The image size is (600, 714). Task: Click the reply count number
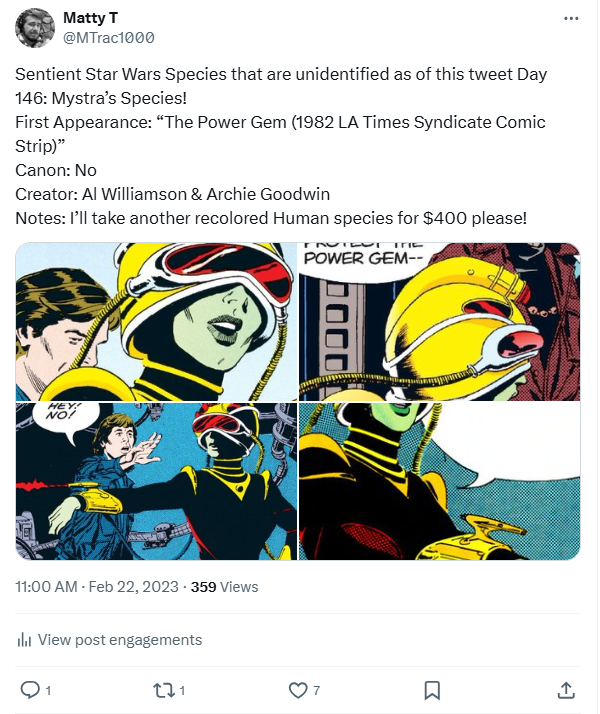48,690
